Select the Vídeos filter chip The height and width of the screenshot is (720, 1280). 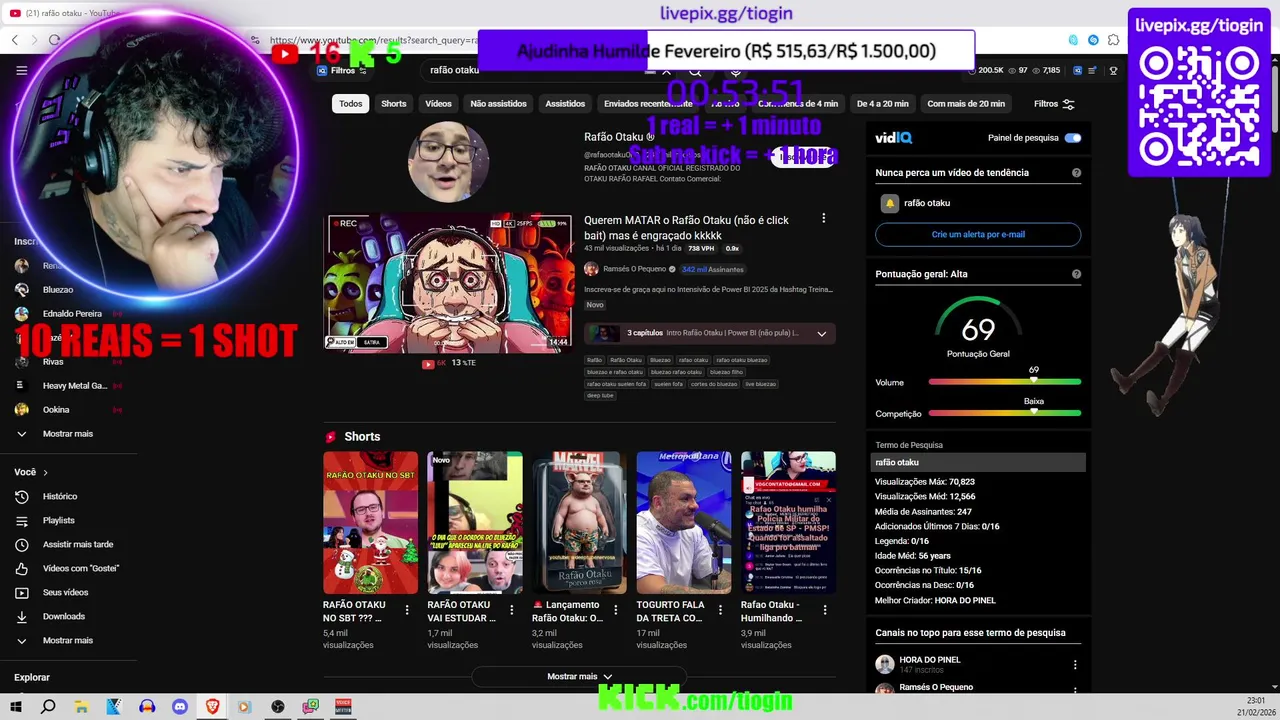438,104
